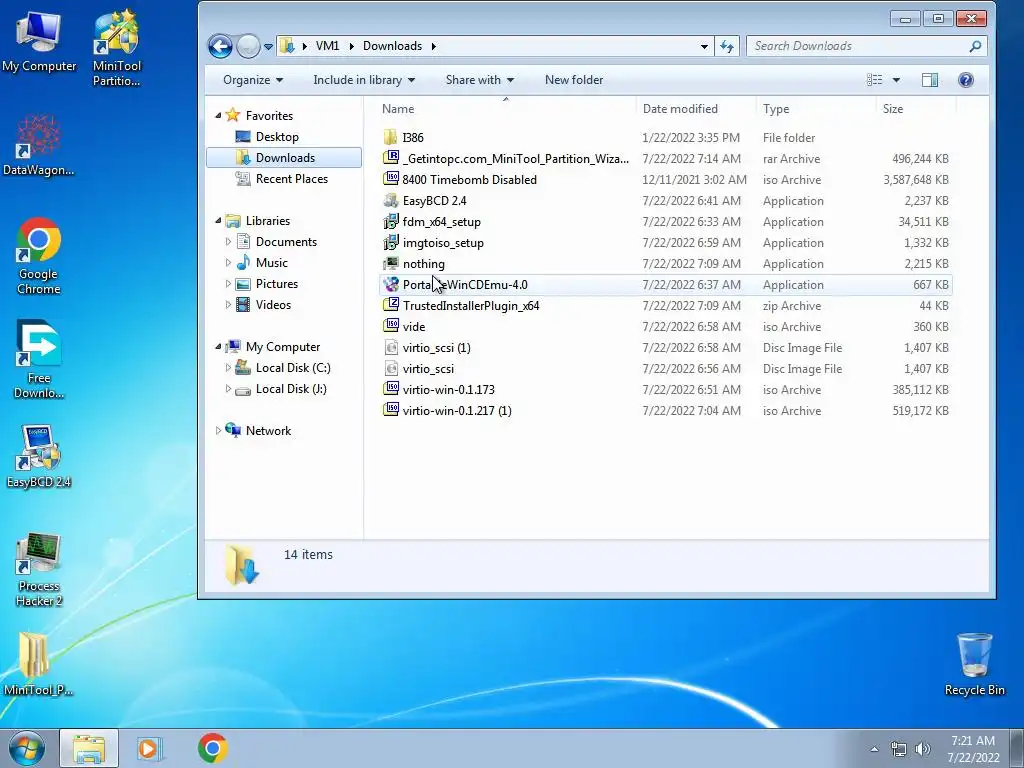Viewport: 1024px width, 768px height.
Task: Launch DataWagon desktop shortcut
Action: pyautogui.click(x=39, y=145)
